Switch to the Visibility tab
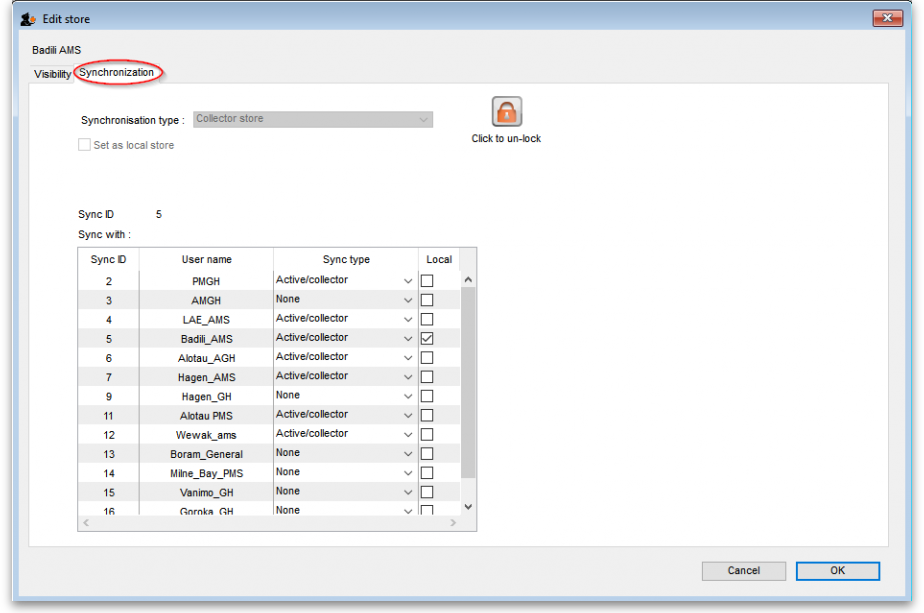The image size is (924, 613). click(52, 74)
